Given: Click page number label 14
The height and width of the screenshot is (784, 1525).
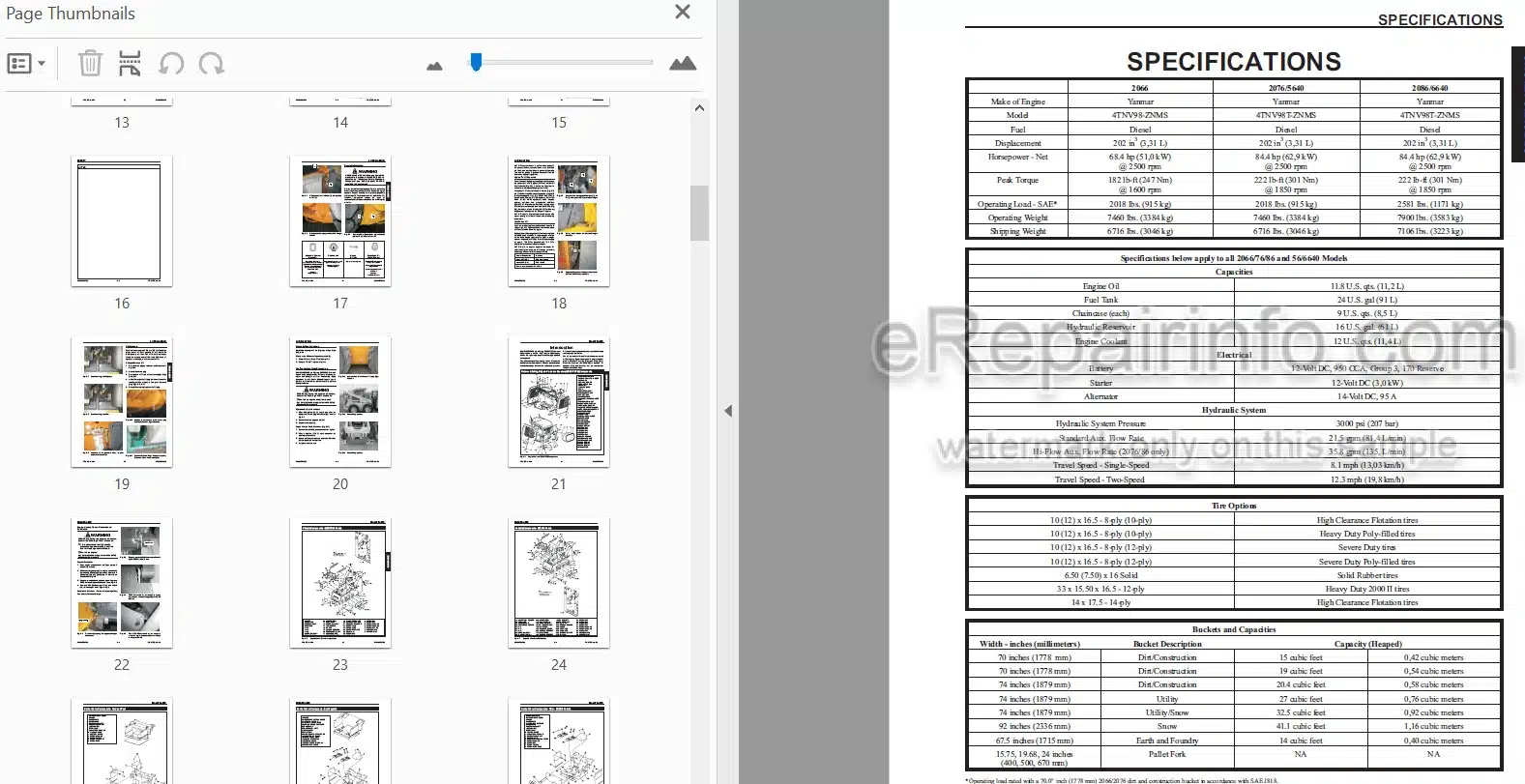Looking at the screenshot, I should (x=340, y=123).
